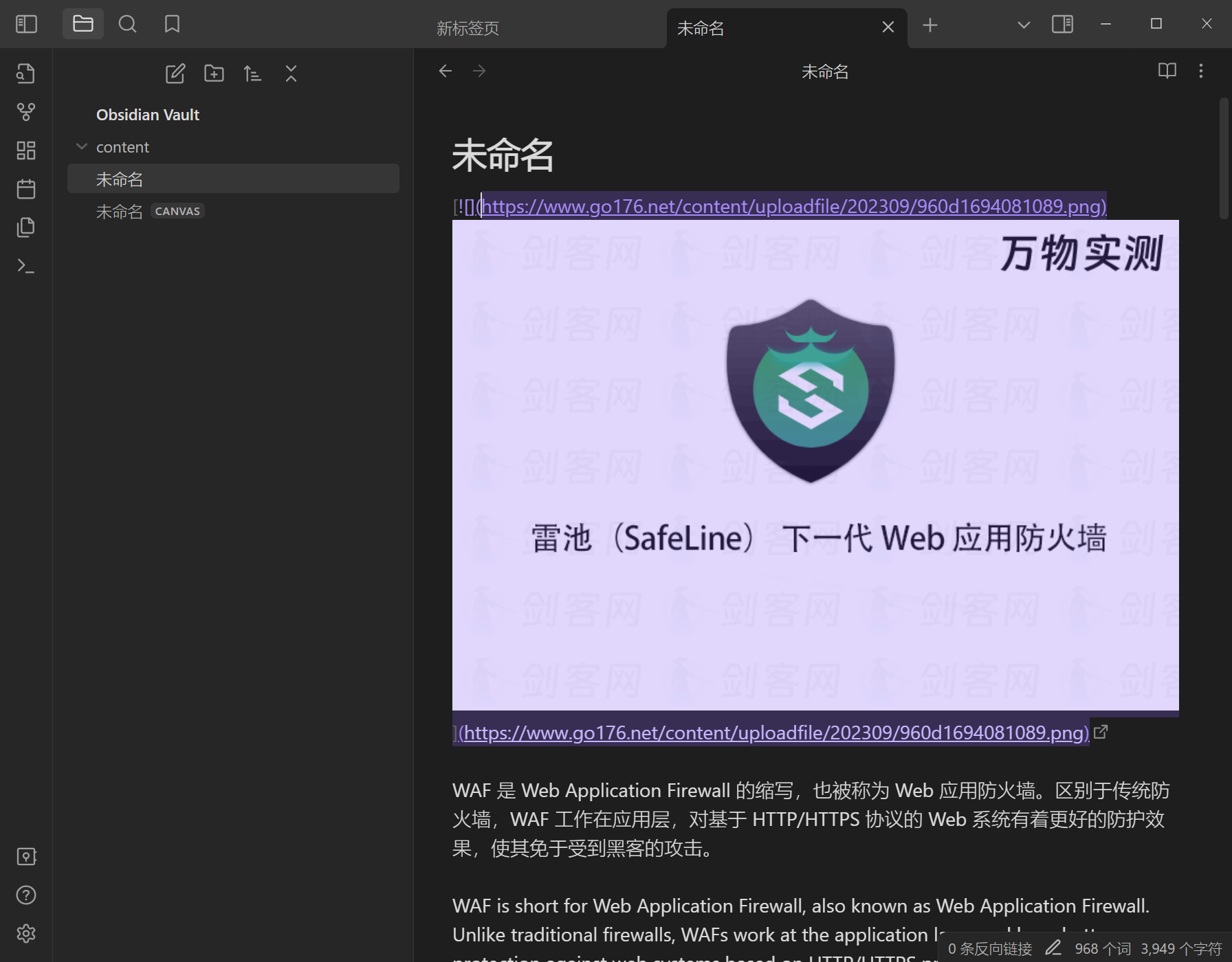Click the 968 个词 word count
This screenshot has width=1232, height=962.
[x=1103, y=948]
